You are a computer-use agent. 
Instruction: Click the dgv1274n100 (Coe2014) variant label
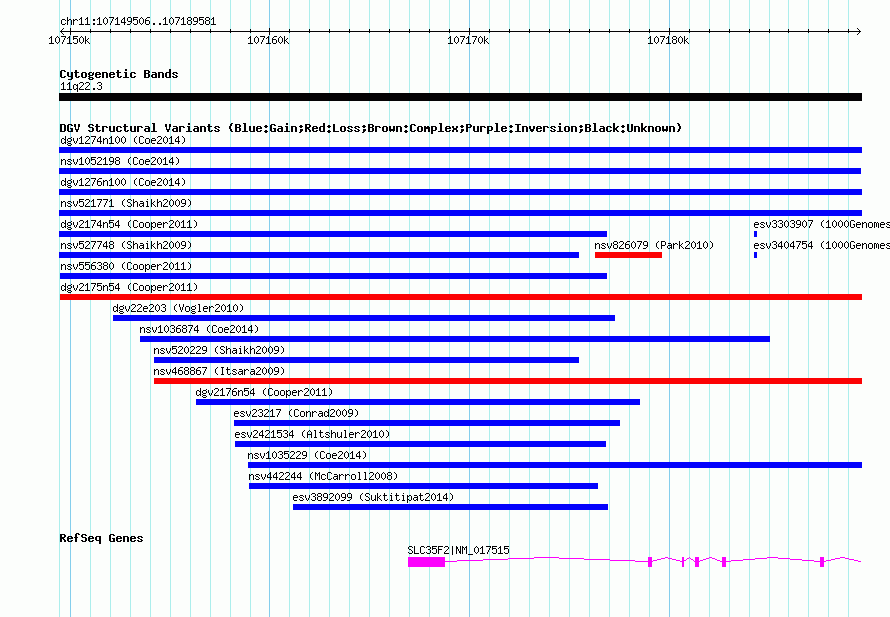123,140
